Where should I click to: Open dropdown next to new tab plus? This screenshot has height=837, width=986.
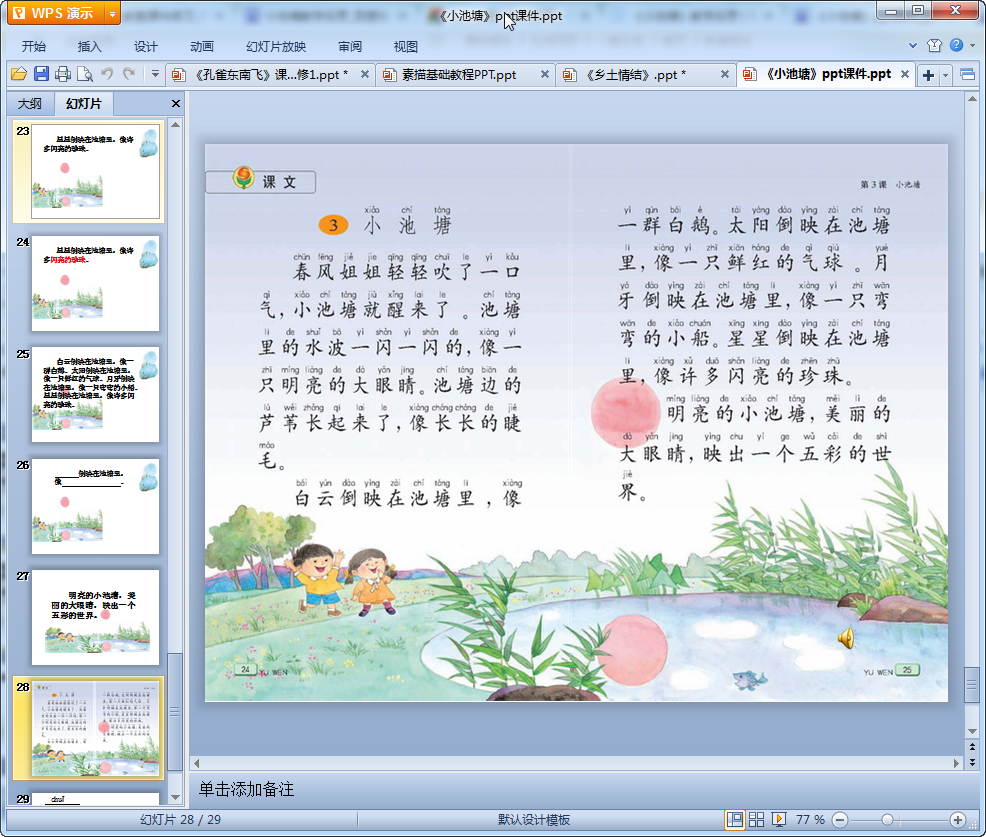pyautogui.click(x=945, y=75)
